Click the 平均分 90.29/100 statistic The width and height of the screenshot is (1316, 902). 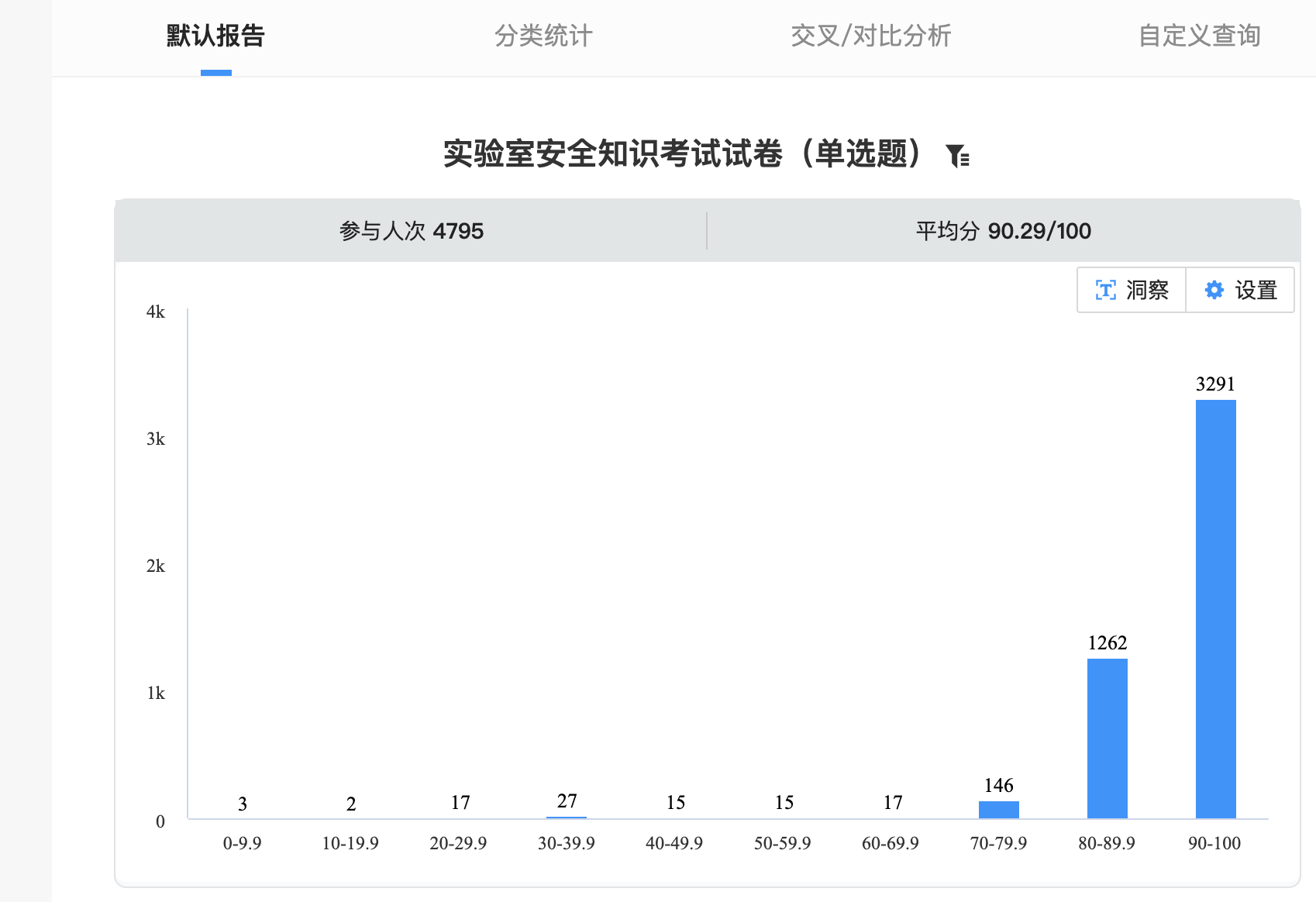tap(1003, 231)
